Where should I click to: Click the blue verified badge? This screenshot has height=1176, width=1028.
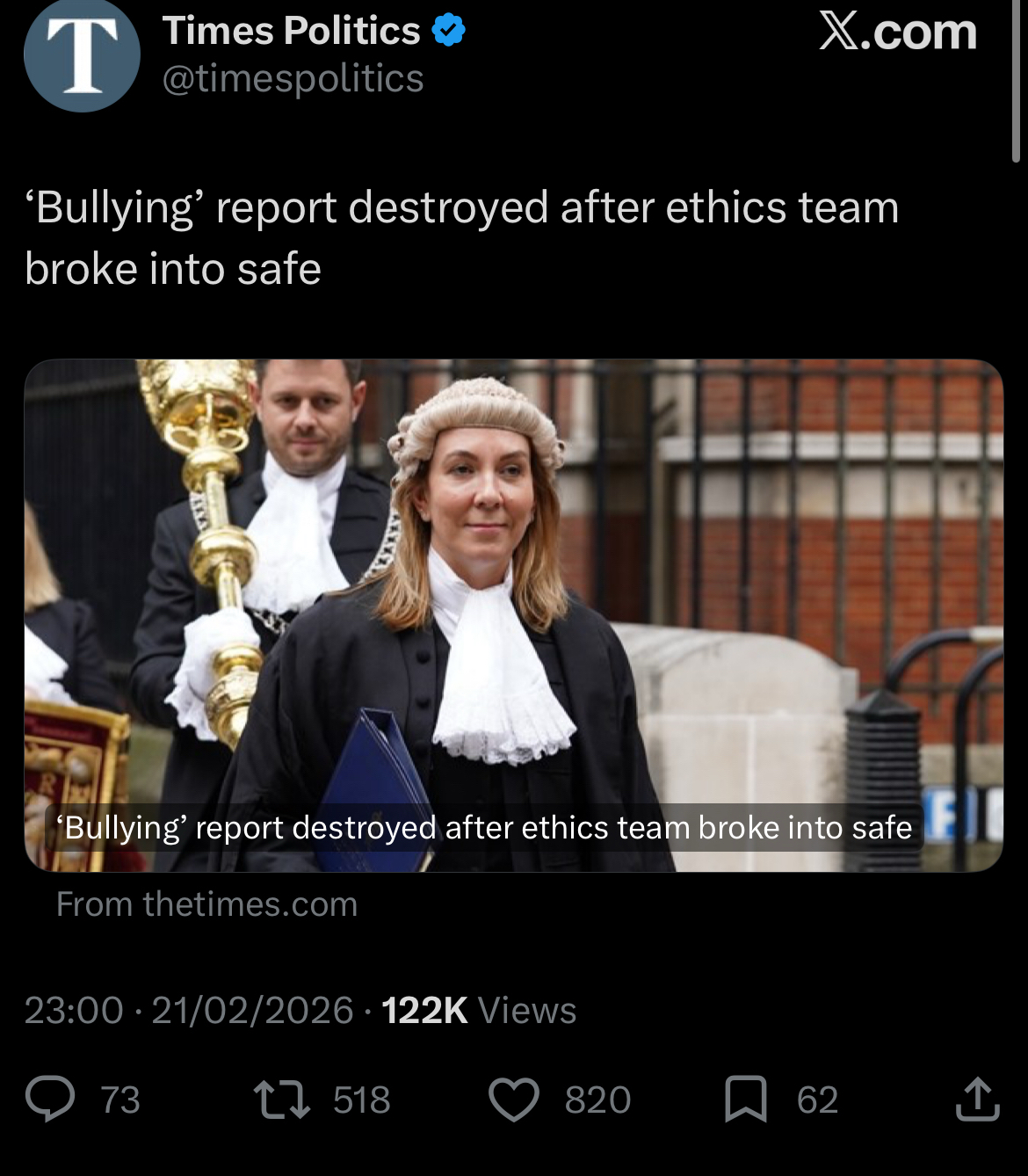(x=448, y=32)
